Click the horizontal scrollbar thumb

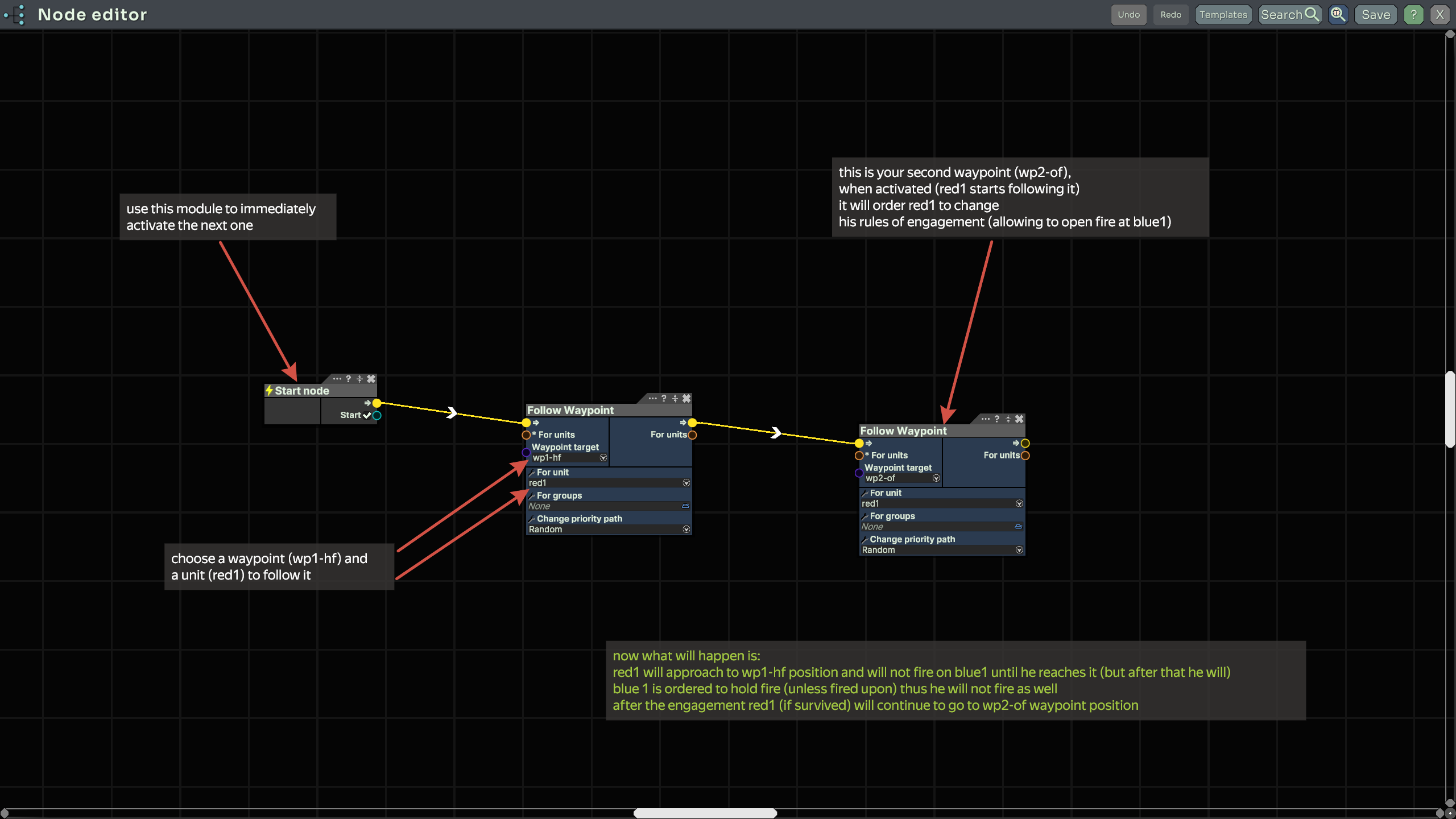click(x=705, y=813)
